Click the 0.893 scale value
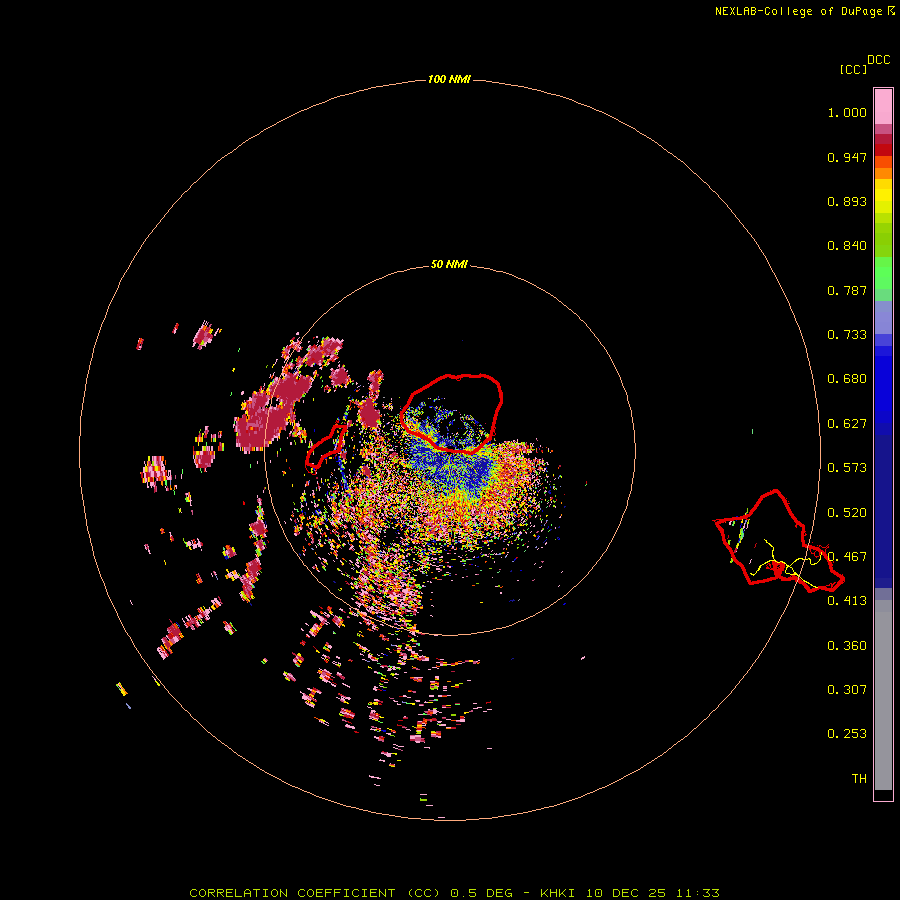This screenshot has width=900, height=900. (847, 201)
